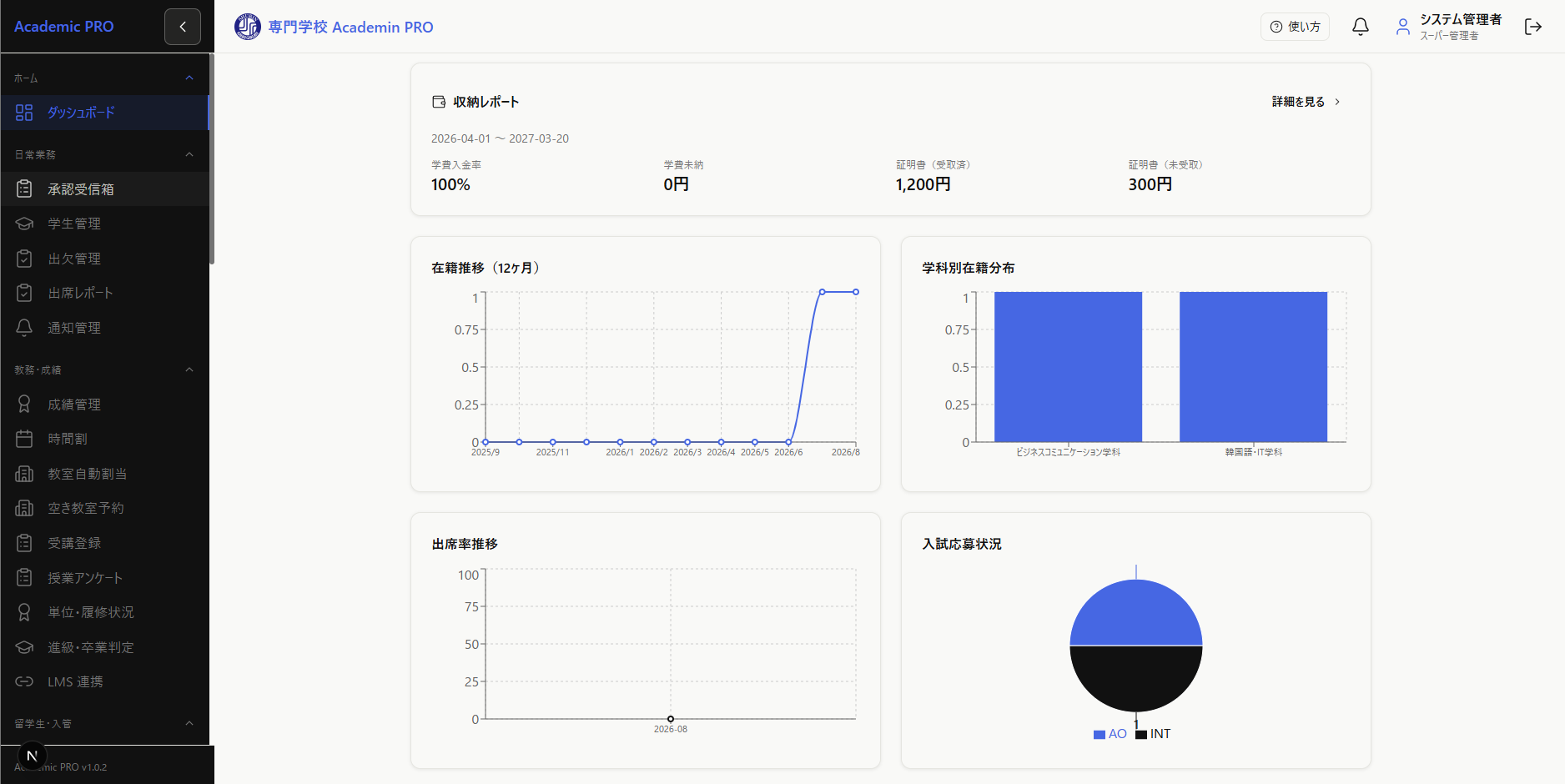Collapse the 留学生・入管 sidebar section

[x=189, y=723]
